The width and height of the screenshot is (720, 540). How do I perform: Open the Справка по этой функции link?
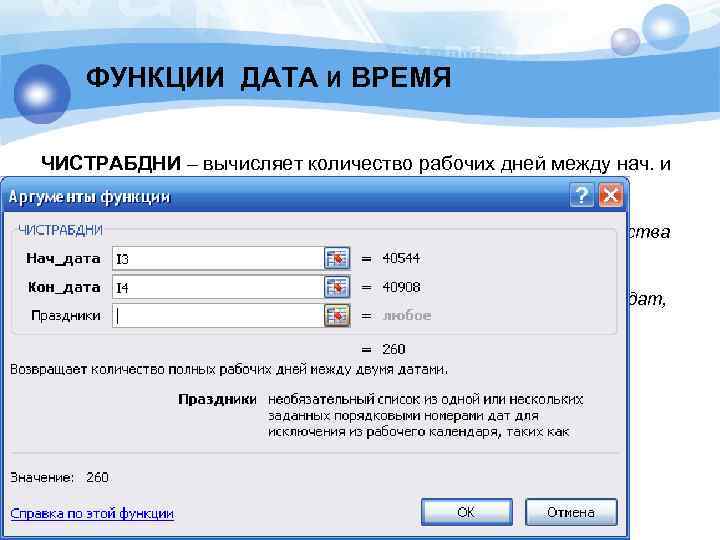pyautogui.click(x=92, y=513)
